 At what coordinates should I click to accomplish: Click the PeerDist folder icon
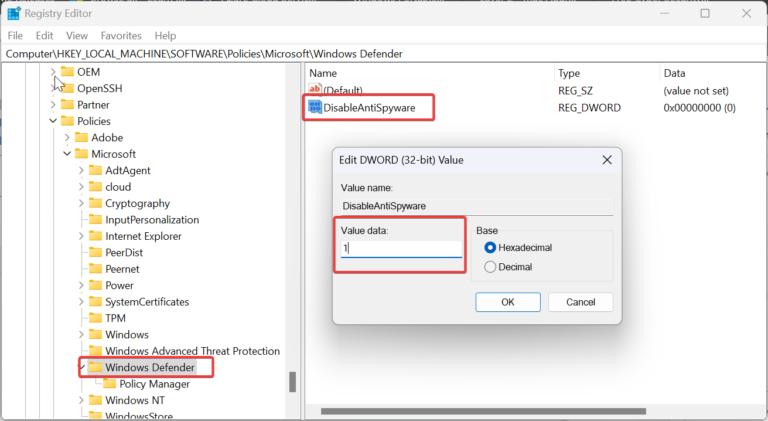[x=96, y=252]
